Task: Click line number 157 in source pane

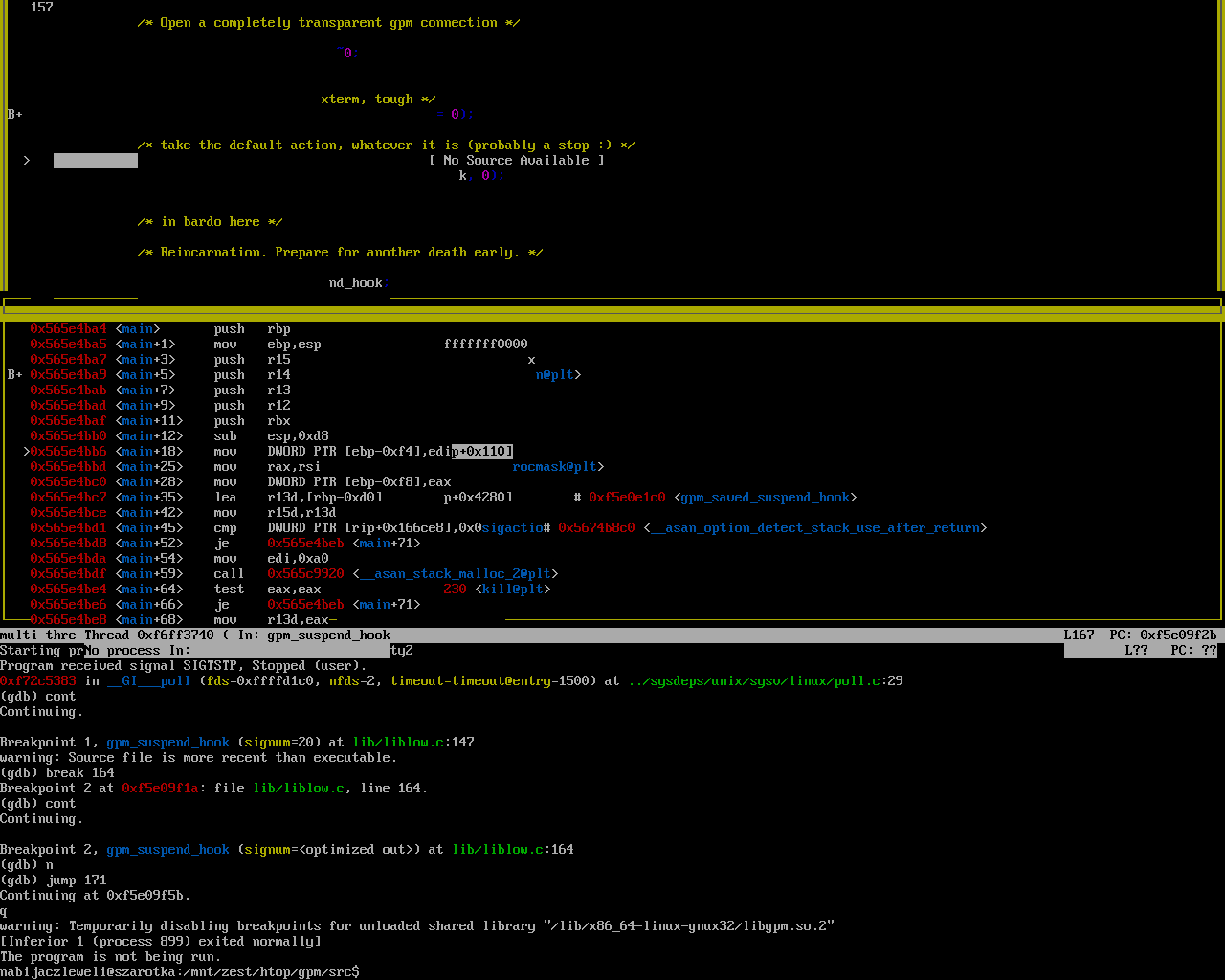Action: coord(41,8)
